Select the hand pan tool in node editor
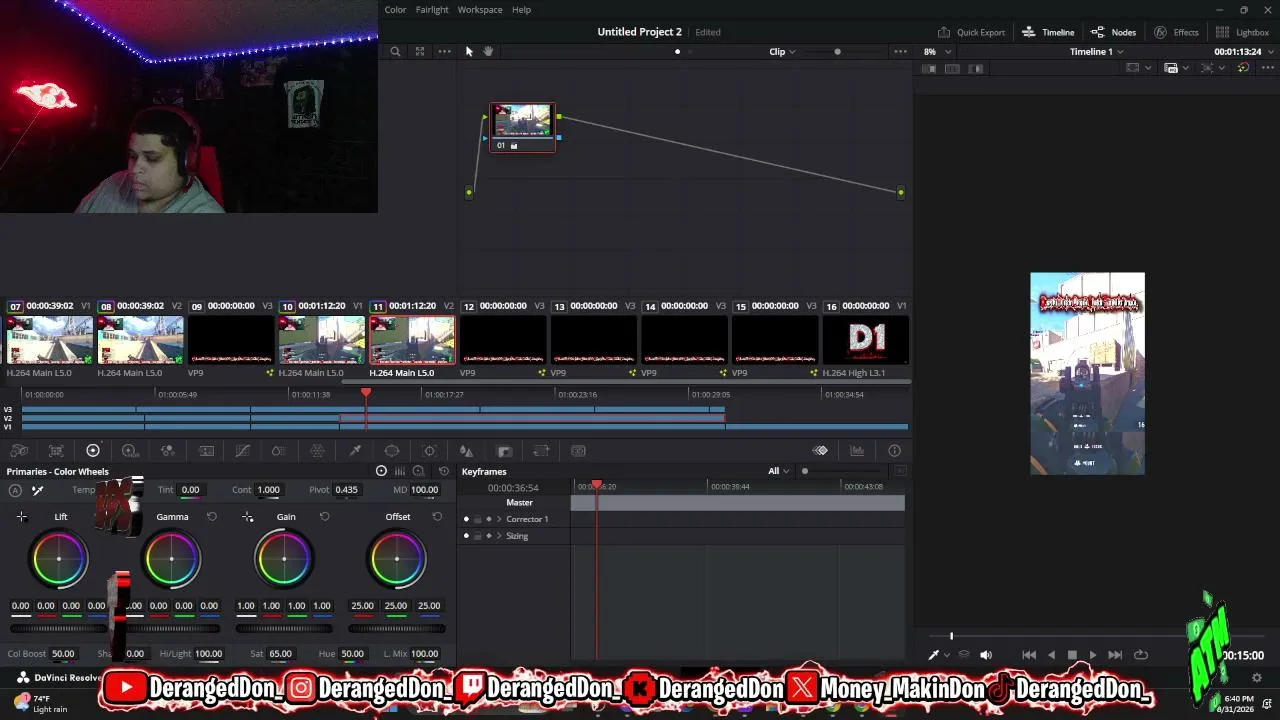Image resolution: width=1280 pixels, height=720 pixels. click(488, 51)
